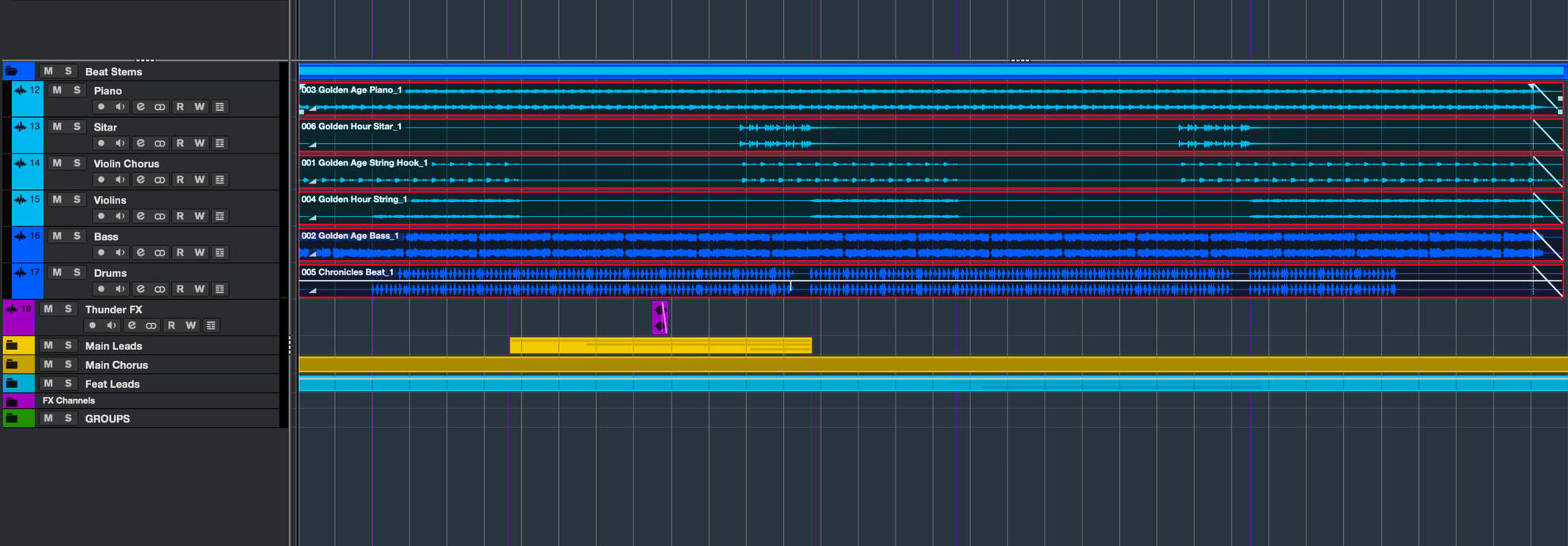Image resolution: width=1568 pixels, height=546 pixels.
Task: Toggle Read automation on the Piano track
Action: pyautogui.click(x=180, y=107)
